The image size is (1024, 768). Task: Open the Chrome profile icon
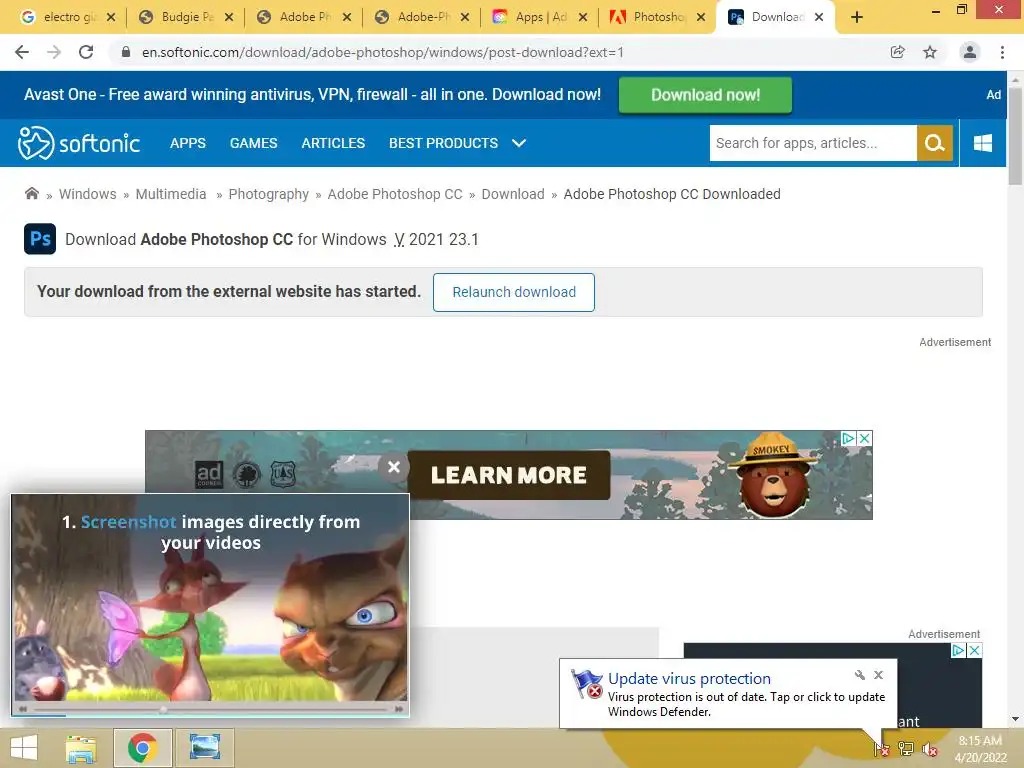pyautogui.click(x=970, y=52)
